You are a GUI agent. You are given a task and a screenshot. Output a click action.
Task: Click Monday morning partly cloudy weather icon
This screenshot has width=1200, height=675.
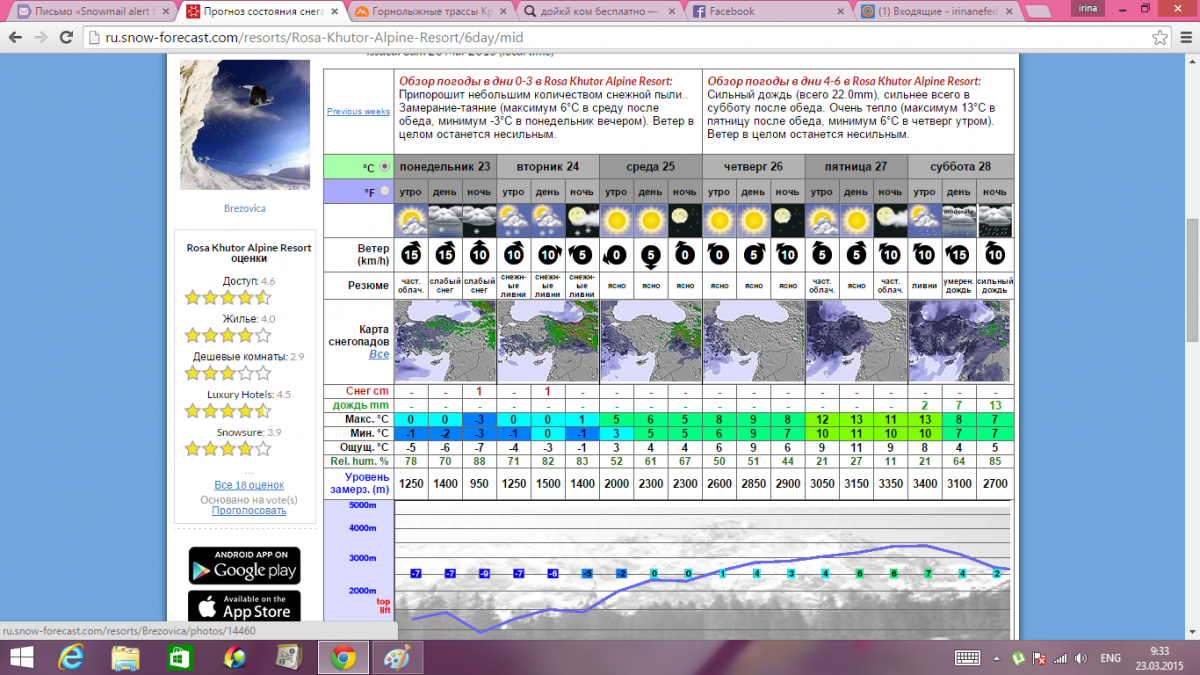tap(411, 220)
